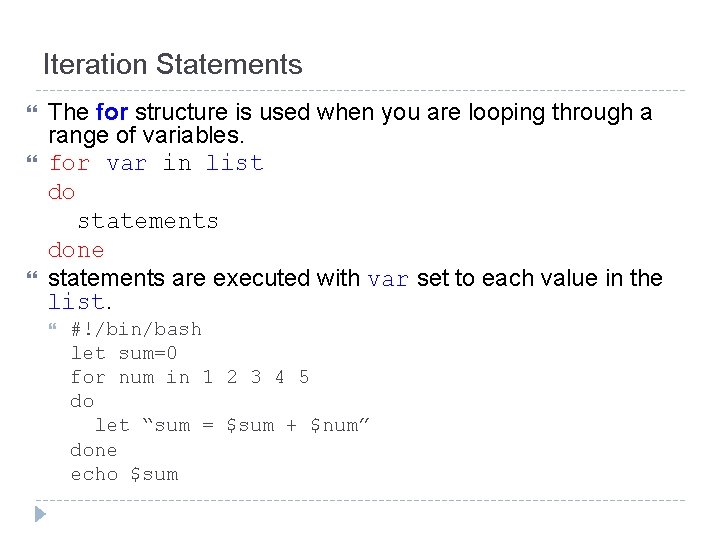
Task: Click the red 'do' keyword in syntax
Action: (62, 192)
